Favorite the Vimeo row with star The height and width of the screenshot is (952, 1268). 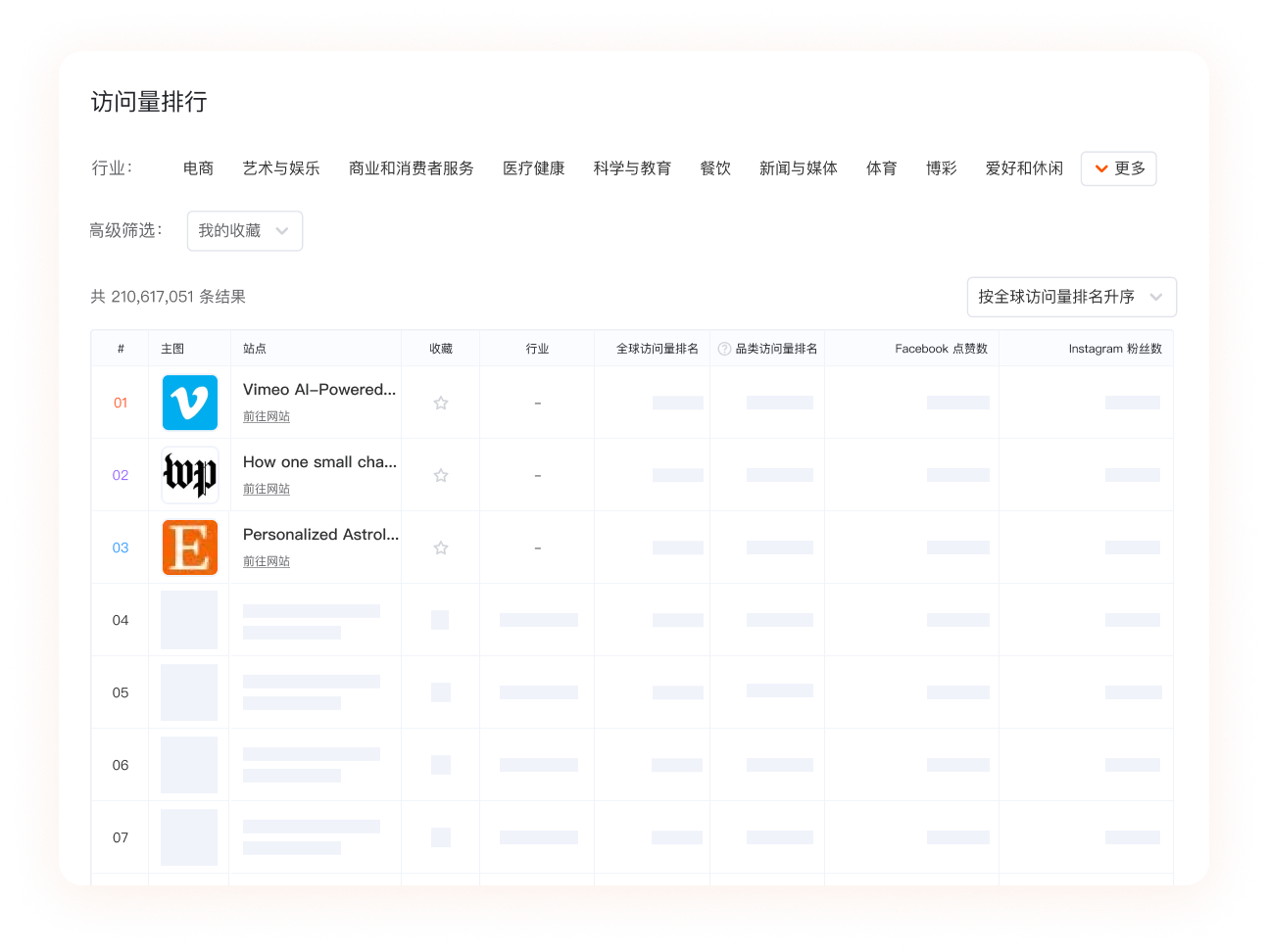pos(441,404)
